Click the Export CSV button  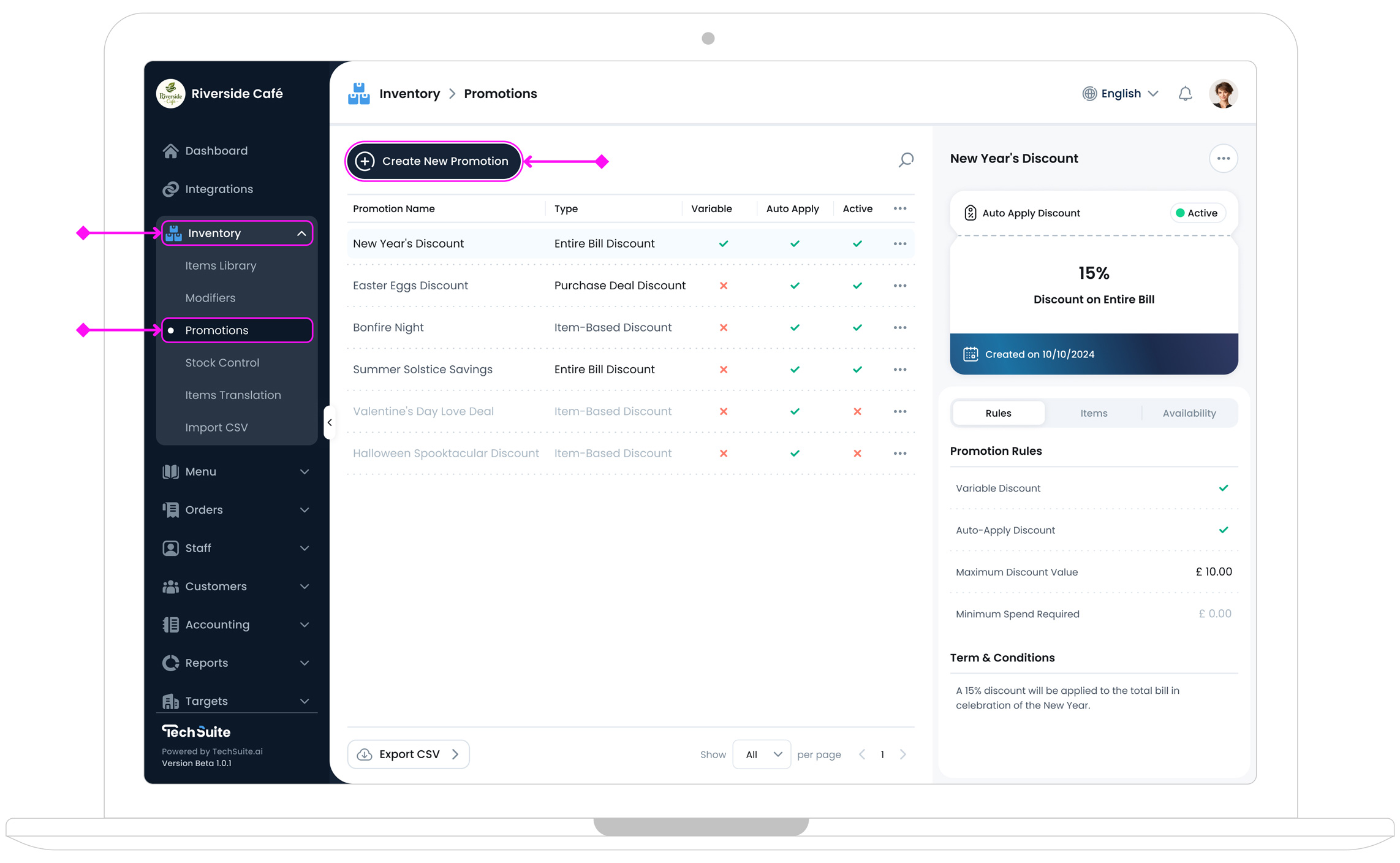pyautogui.click(x=408, y=754)
